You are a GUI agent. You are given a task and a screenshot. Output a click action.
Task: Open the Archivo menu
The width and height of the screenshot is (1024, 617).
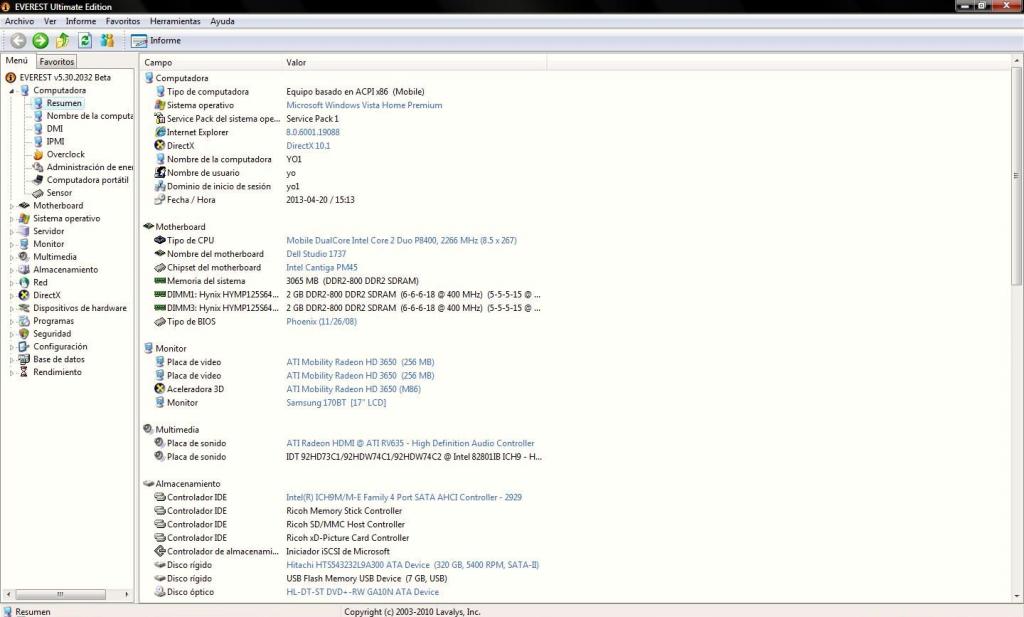pos(20,21)
